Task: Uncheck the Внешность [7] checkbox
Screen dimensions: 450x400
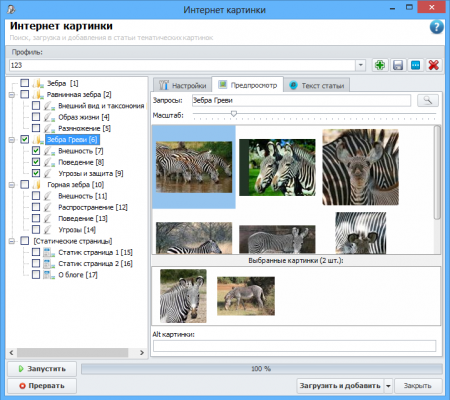Action: (36, 151)
